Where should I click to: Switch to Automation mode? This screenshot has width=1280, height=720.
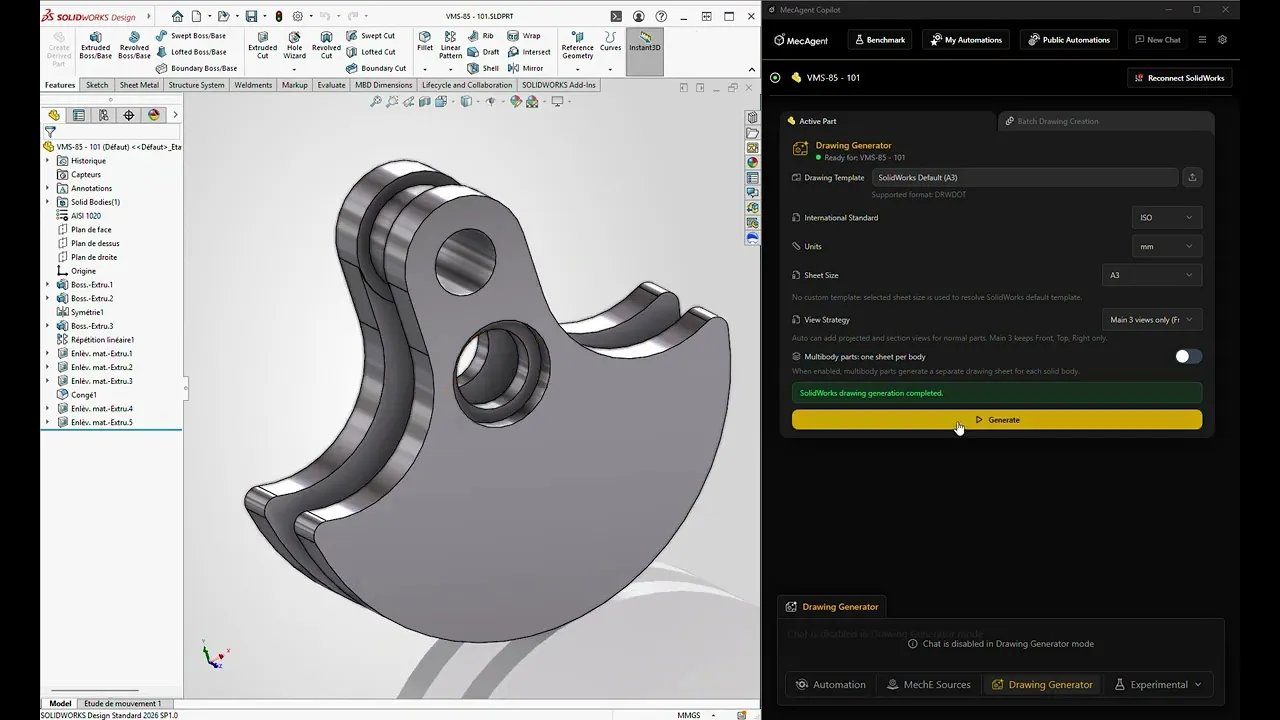(831, 685)
